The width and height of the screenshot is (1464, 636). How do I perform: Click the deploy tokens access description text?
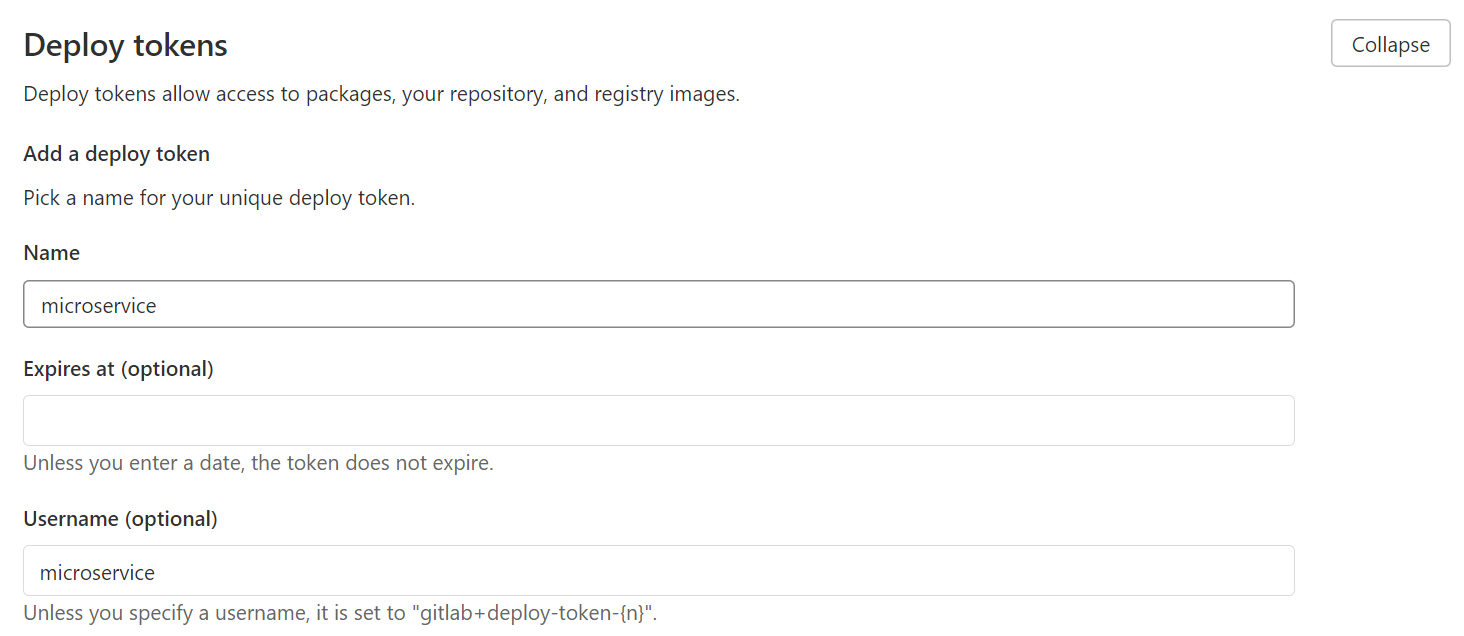(x=381, y=95)
